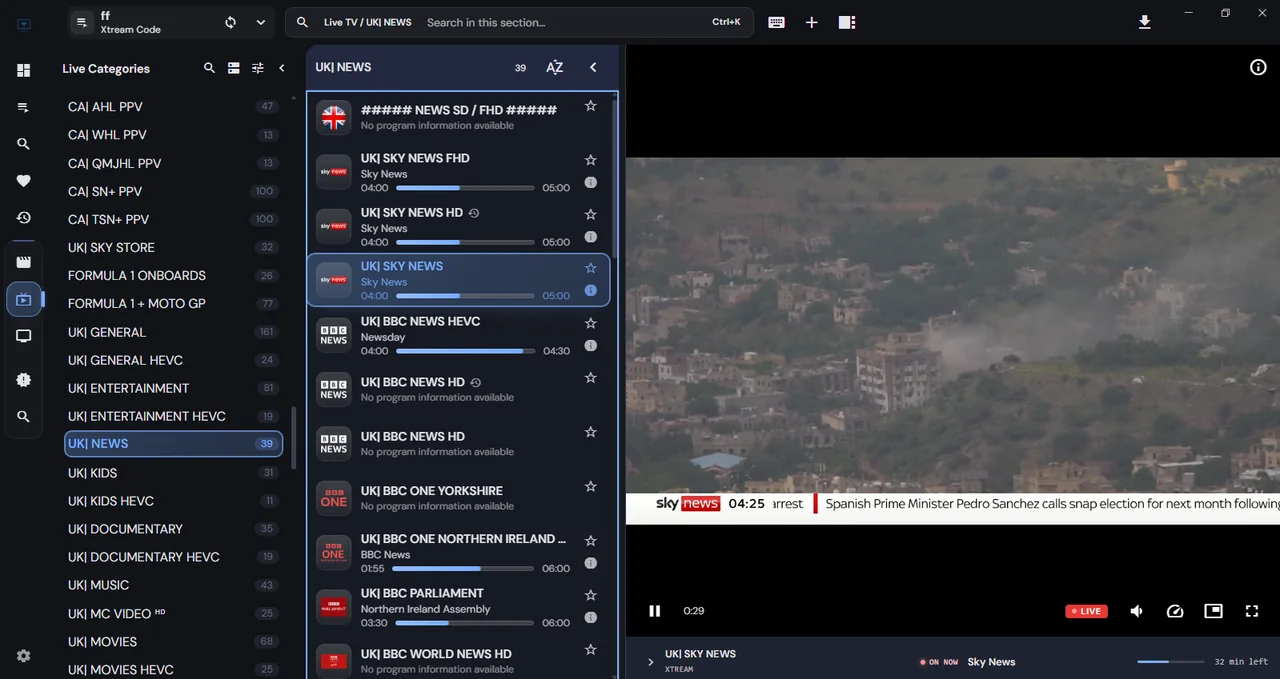This screenshot has height=679, width=1280.
Task: Select the Live TV icon in sidebar
Action: tap(24, 299)
